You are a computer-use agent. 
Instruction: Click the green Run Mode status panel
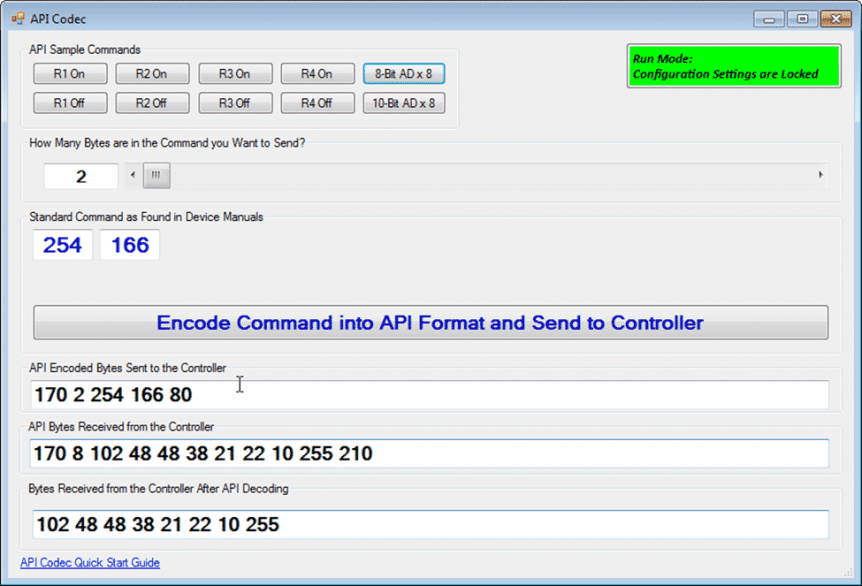coord(734,67)
